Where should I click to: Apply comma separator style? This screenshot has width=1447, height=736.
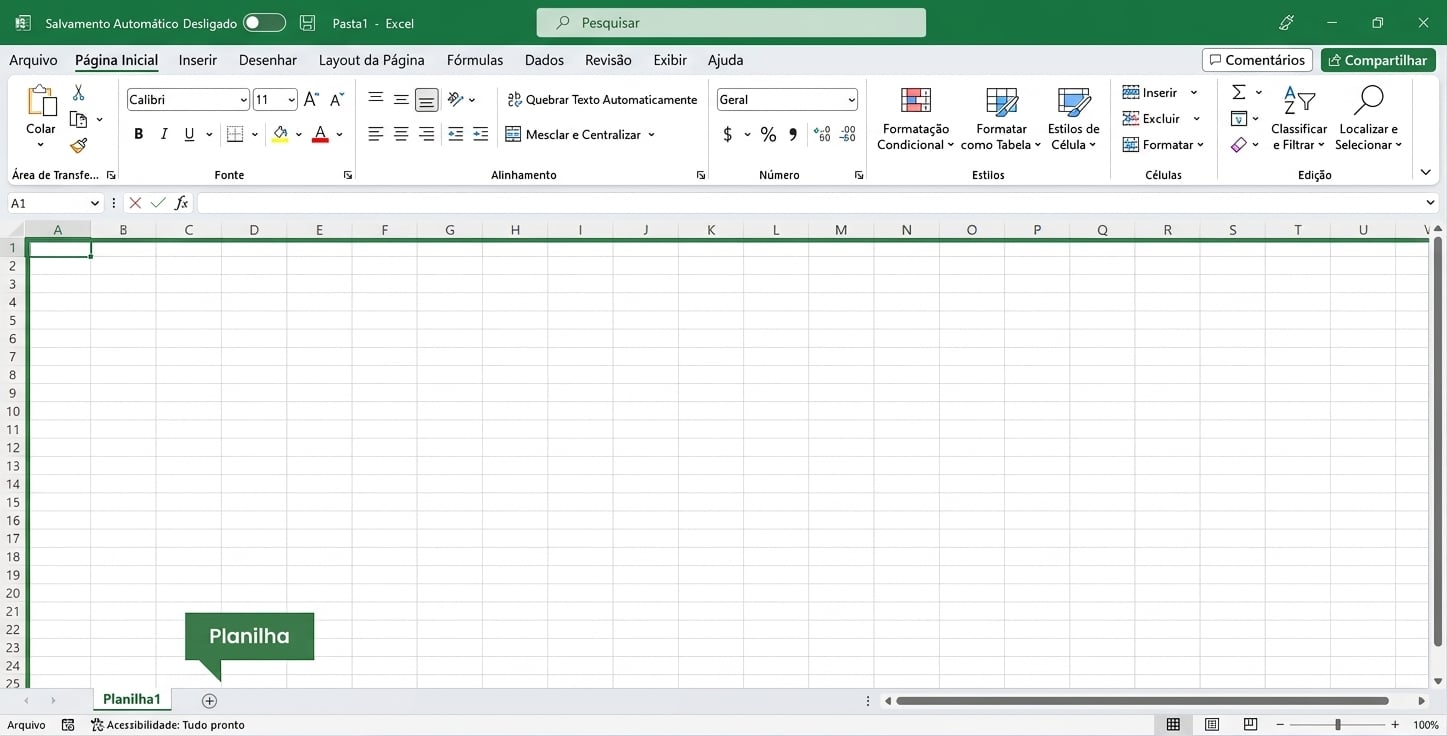coord(793,134)
